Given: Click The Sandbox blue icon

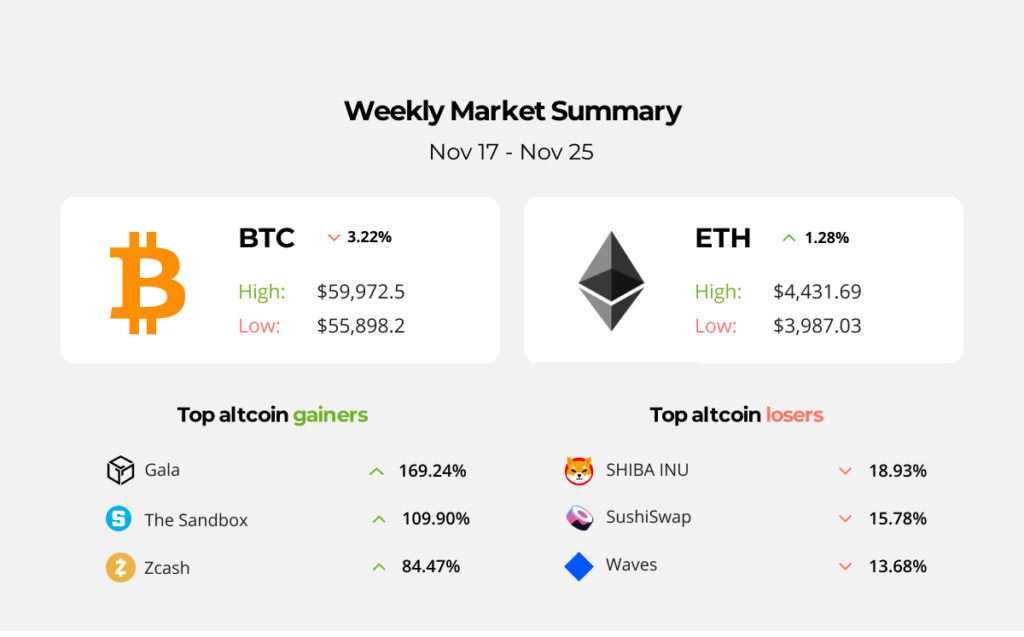Looking at the screenshot, I should click(x=120, y=519).
